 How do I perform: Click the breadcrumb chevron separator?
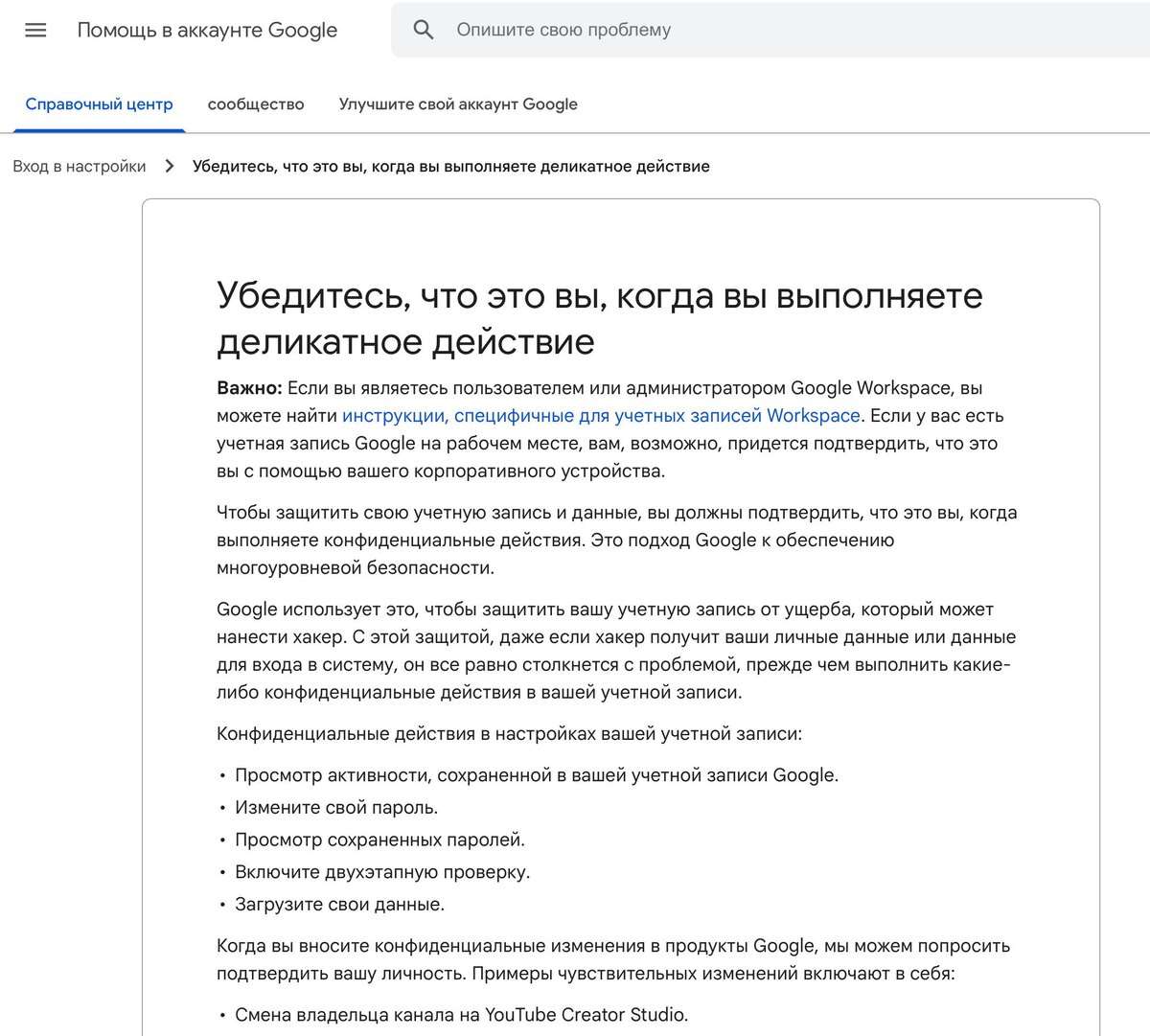(x=170, y=166)
